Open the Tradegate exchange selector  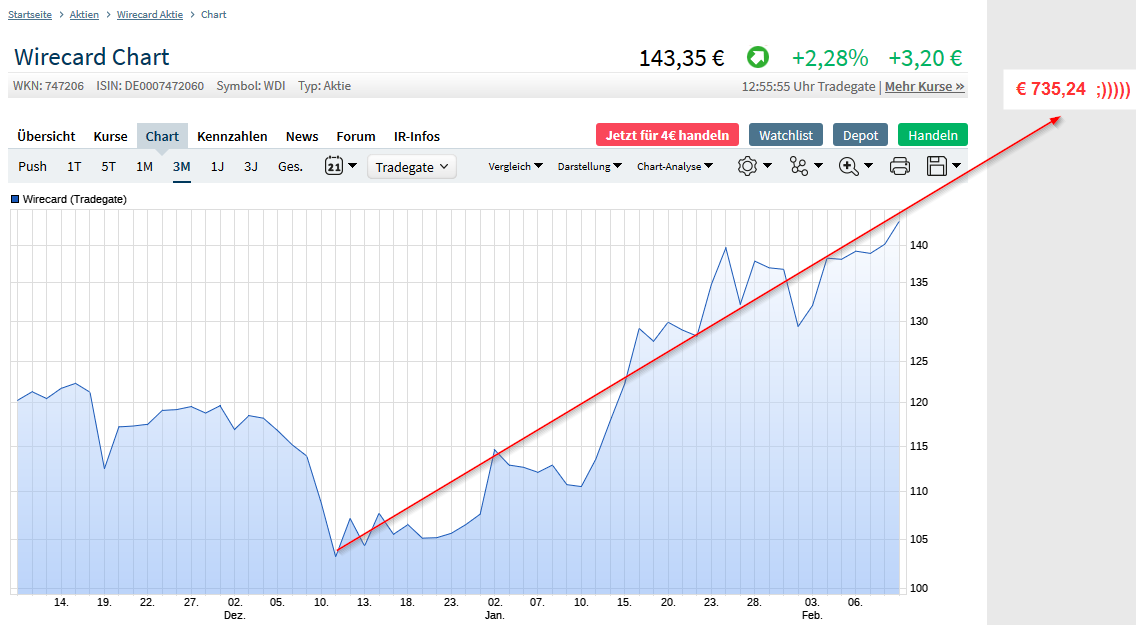coord(411,166)
